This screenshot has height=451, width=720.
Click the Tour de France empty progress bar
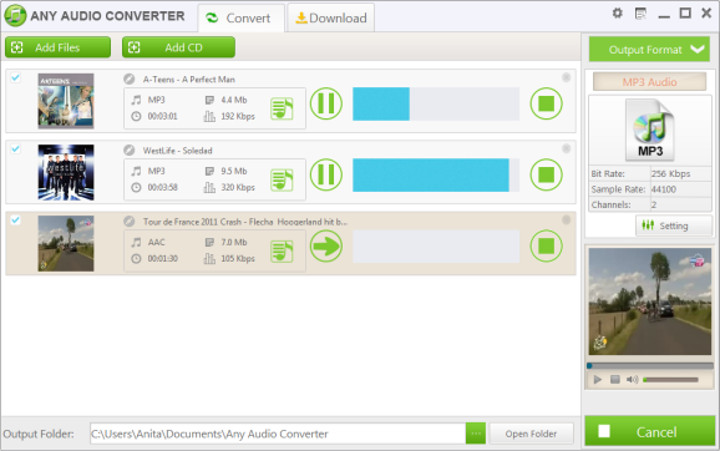[436, 246]
